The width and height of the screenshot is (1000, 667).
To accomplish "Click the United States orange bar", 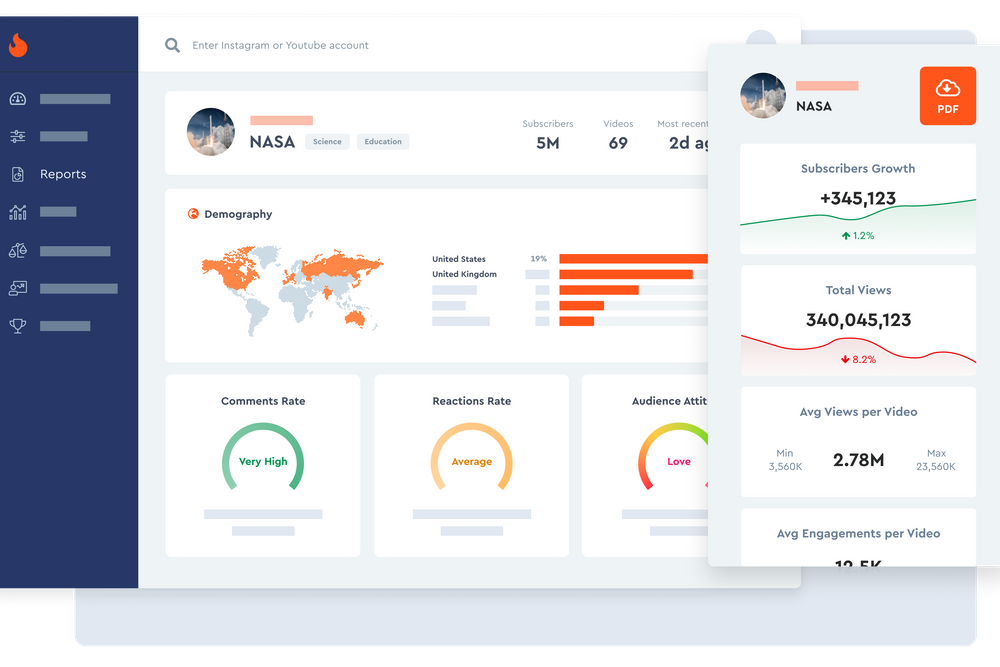I will [633, 259].
